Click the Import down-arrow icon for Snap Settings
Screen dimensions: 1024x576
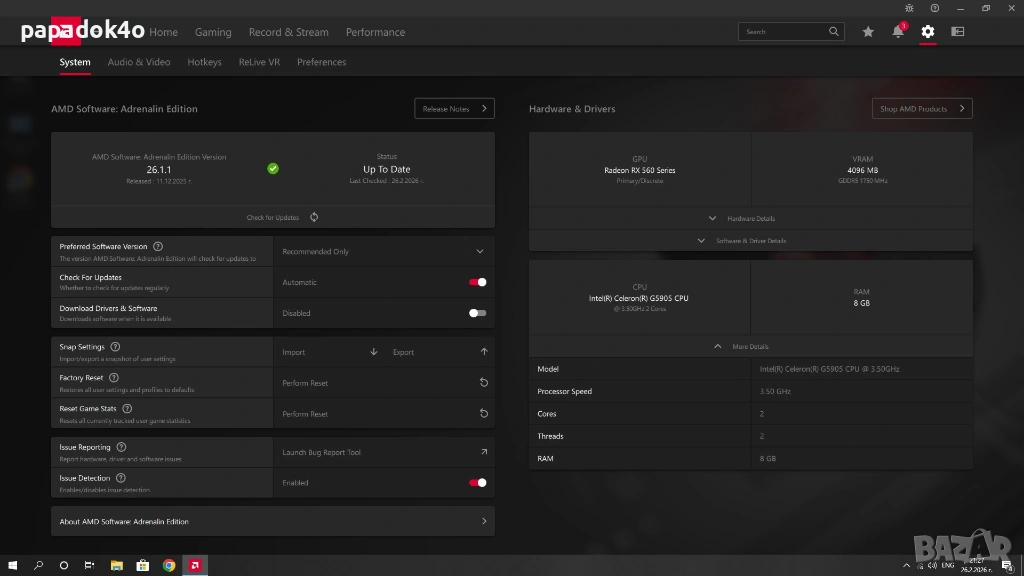[x=374, y=352]
